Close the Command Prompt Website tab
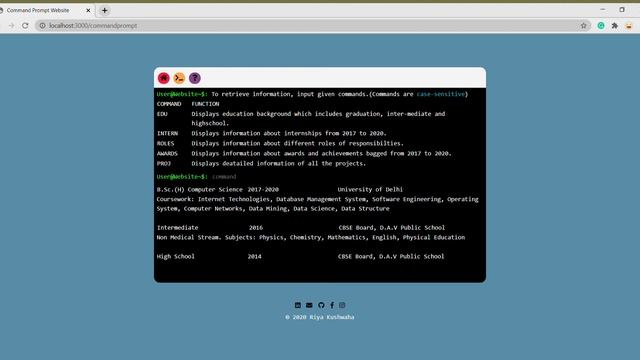Image resolution: width=640 pixels, height=360 pixels. (x=88, y=10)
